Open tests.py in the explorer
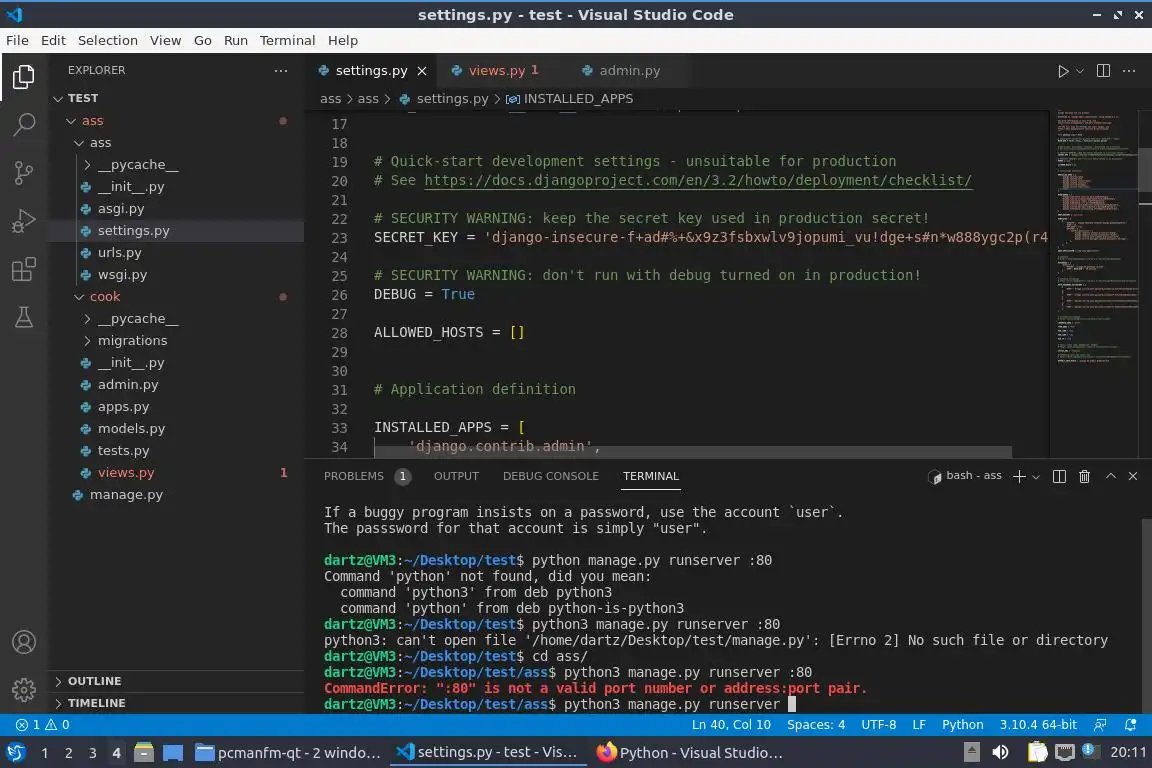This screenshot has width=1152, height=768. click(x=123, y=451)
